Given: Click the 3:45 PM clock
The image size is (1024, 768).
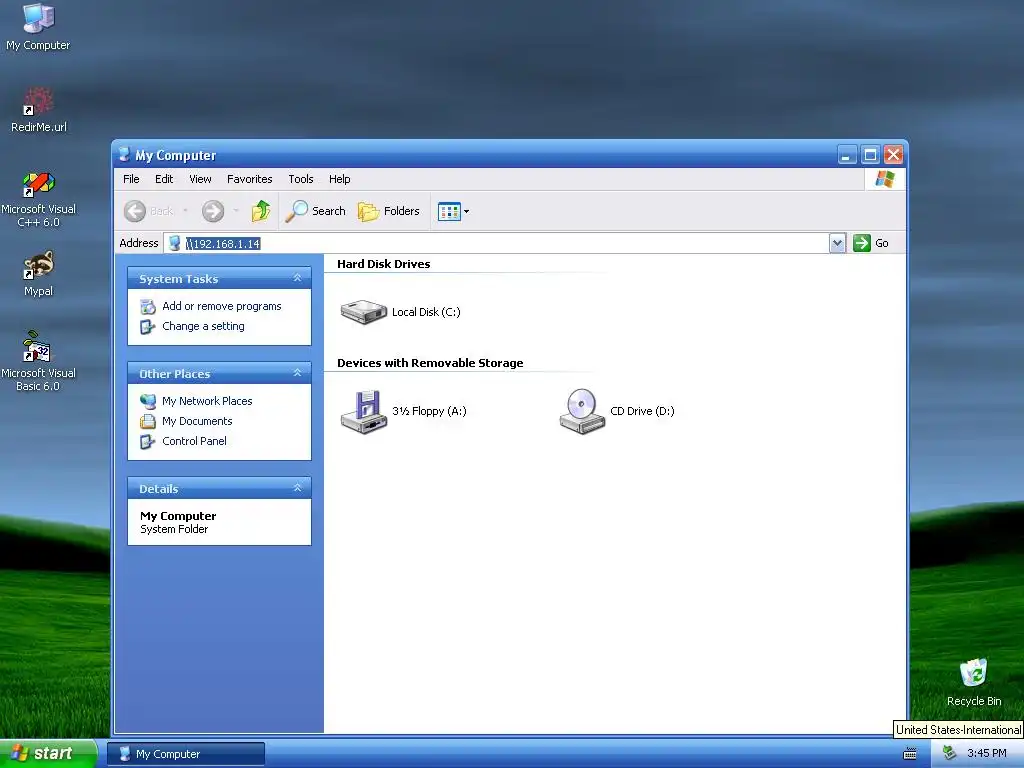Looking at the screenshot, I should point(986,754).
